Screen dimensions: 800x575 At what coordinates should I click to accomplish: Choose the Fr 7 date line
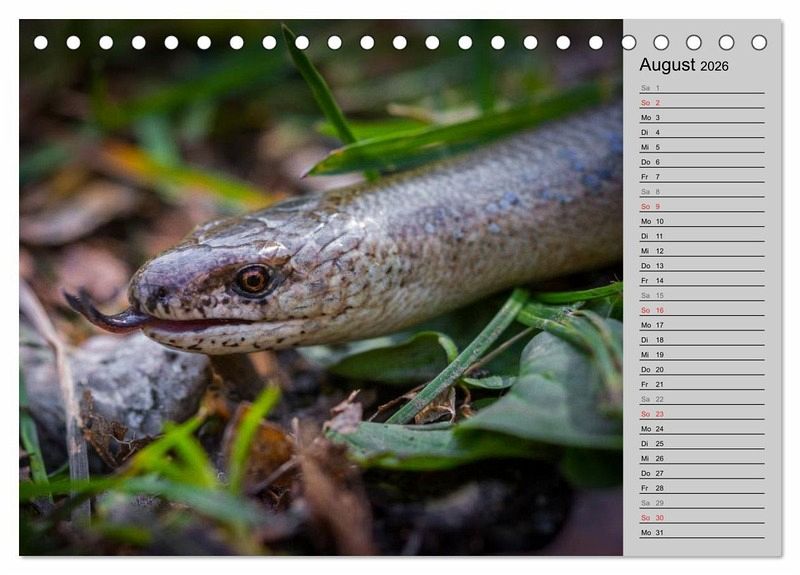(701, 176)
